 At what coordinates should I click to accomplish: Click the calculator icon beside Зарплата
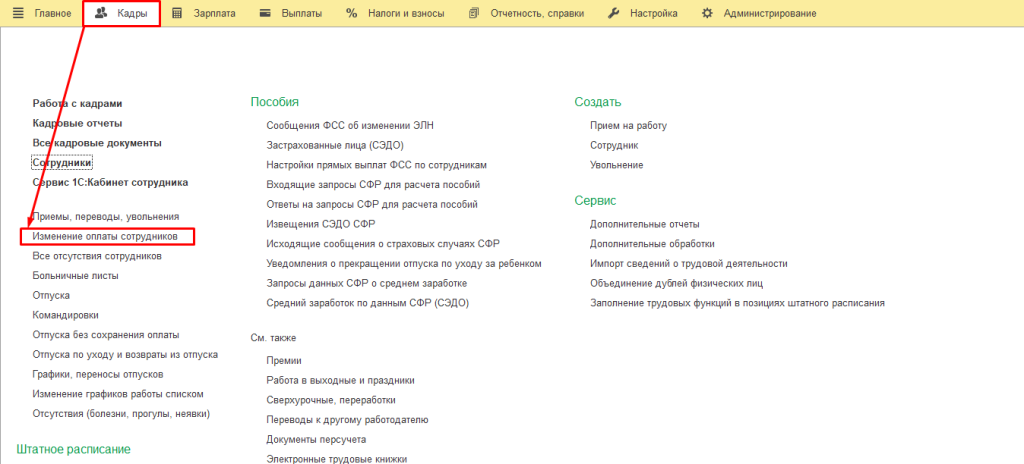[x=177, y=13]
